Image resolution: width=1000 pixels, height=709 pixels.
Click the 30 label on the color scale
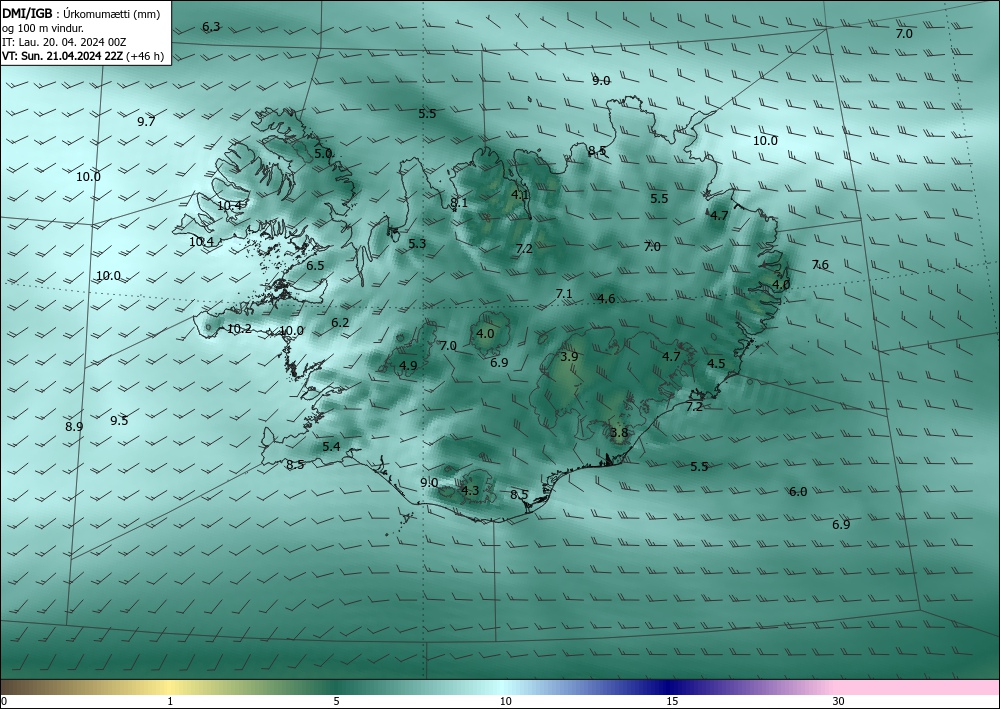click(x=839, y=701)
